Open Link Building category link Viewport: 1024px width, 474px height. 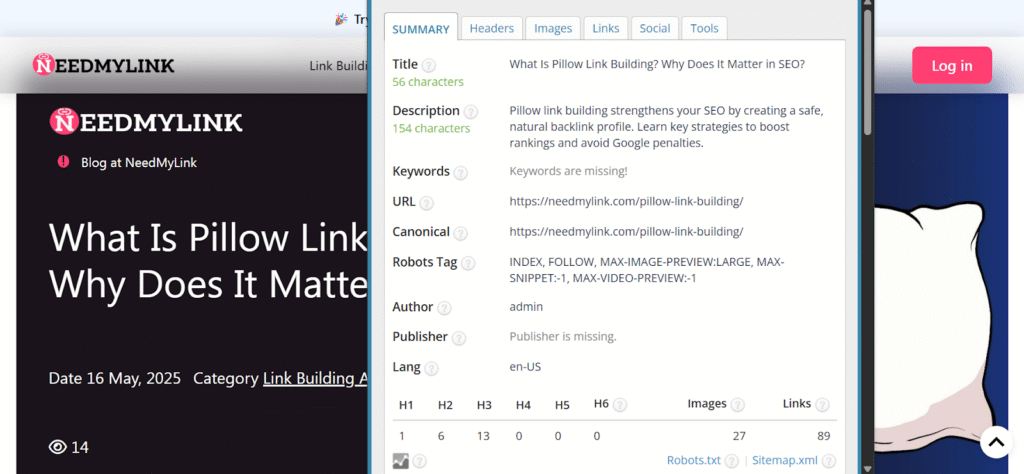pos(315,379)
